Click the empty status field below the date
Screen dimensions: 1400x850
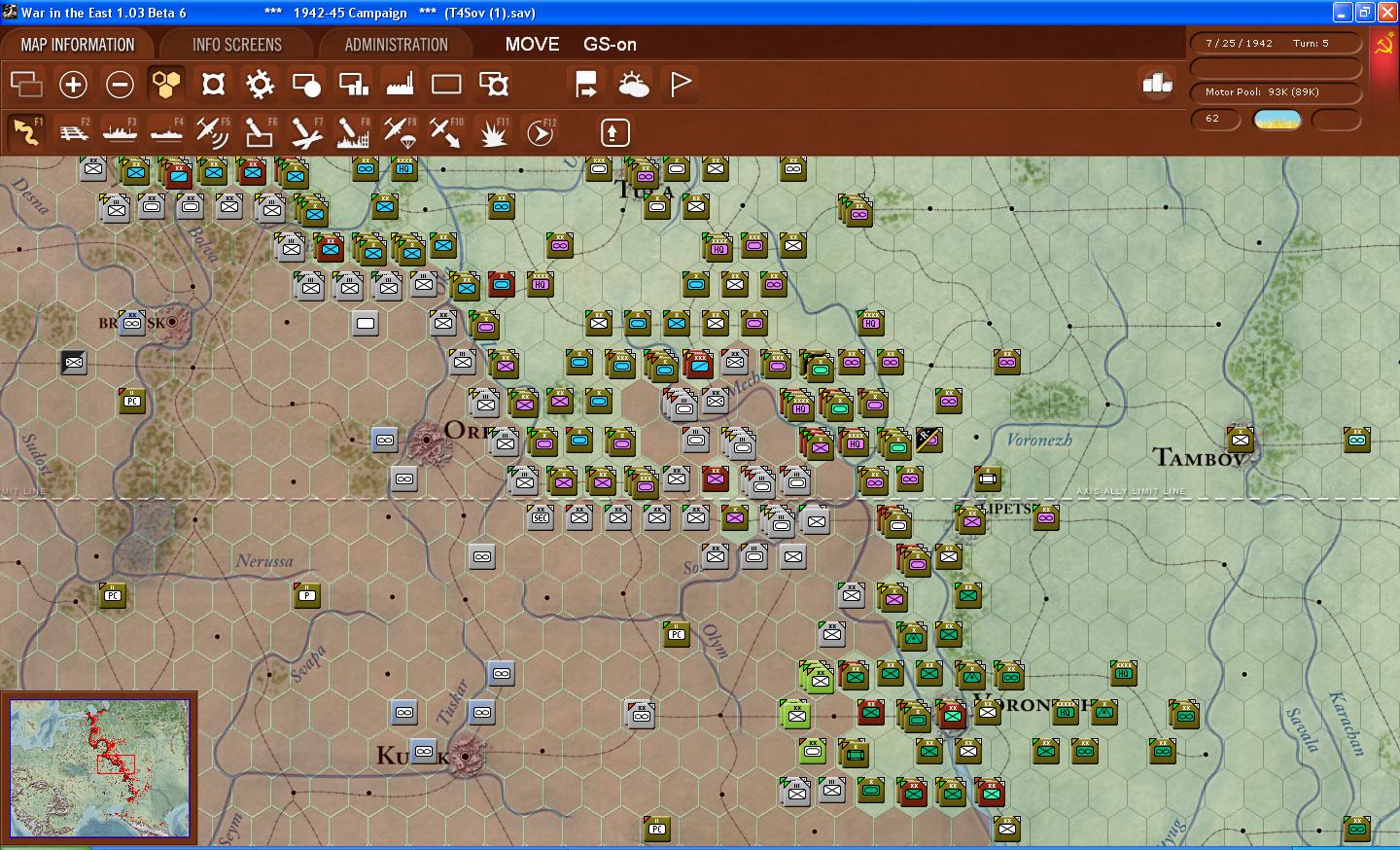point(1275,68)
